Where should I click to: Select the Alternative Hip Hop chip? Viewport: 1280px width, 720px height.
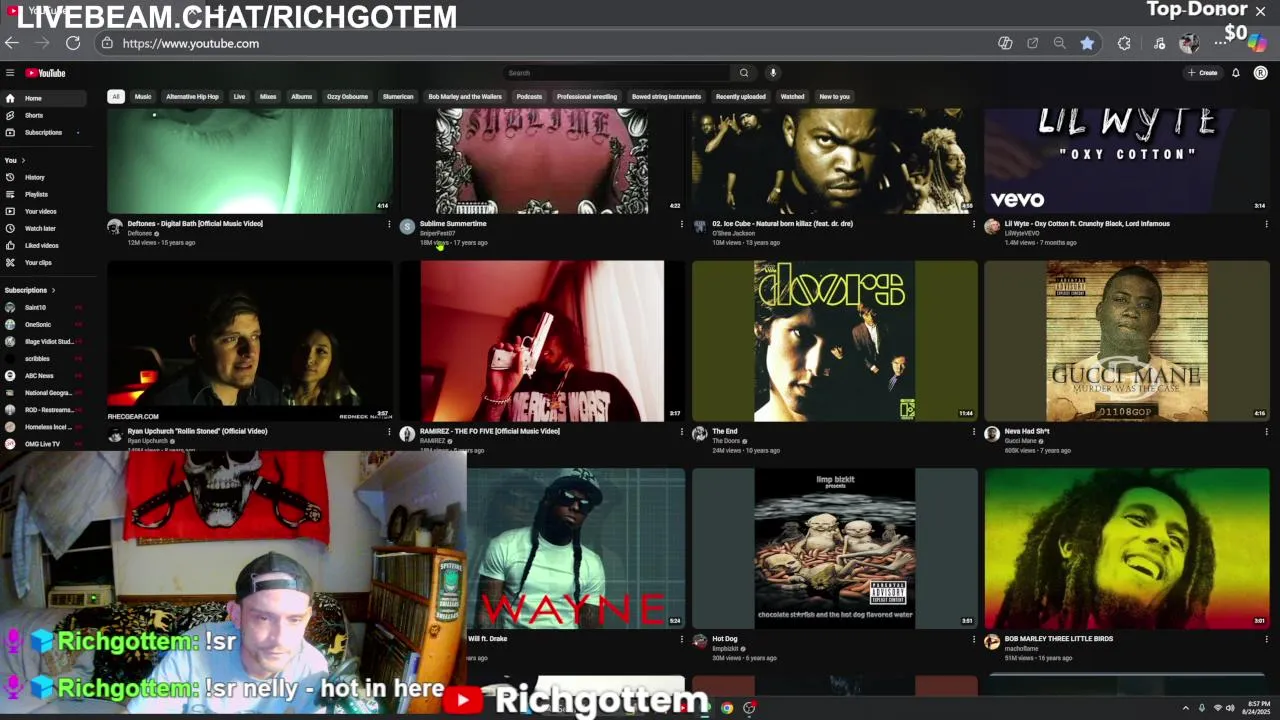192,97
